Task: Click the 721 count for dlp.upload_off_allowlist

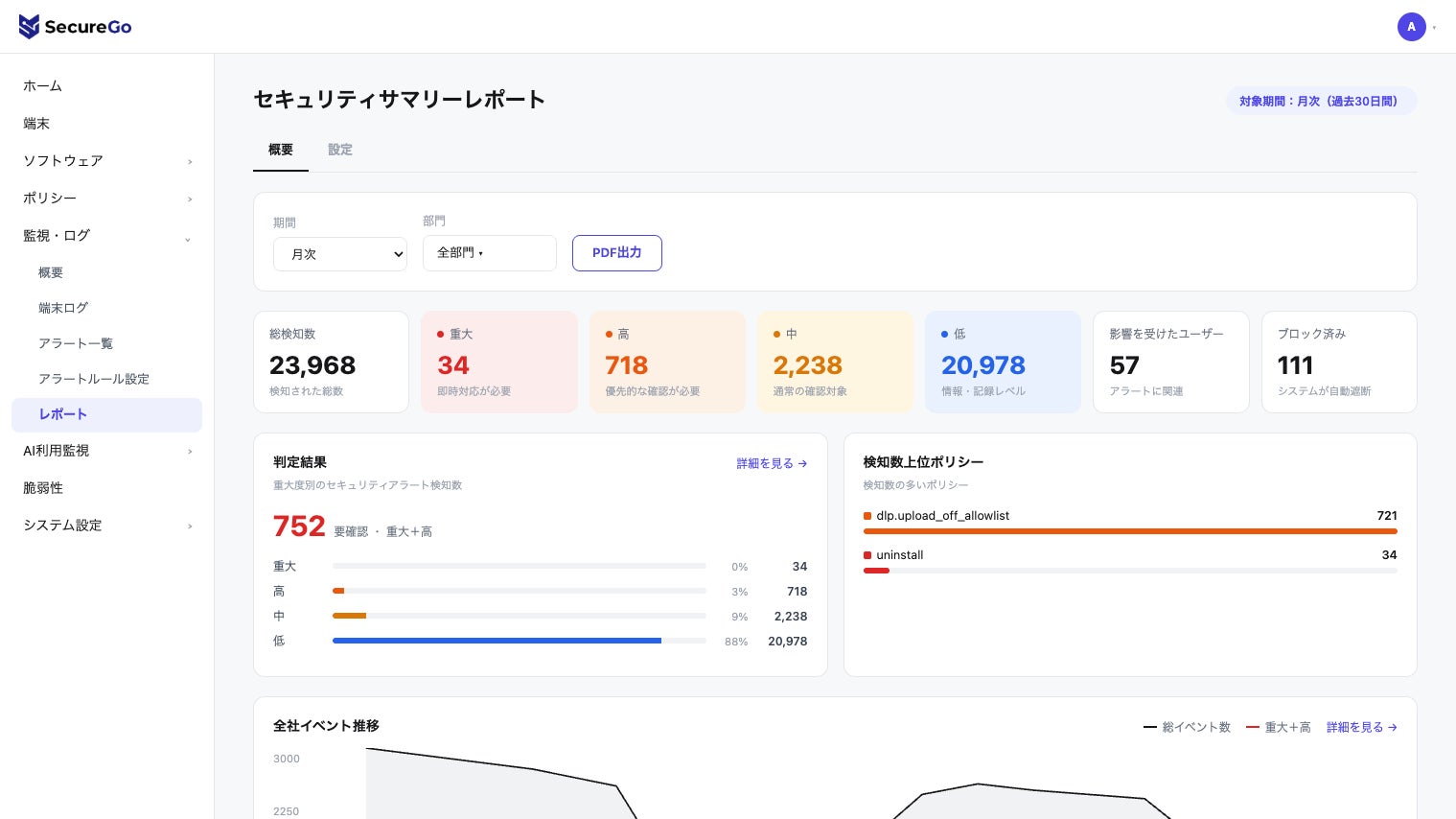Action: (x=1387, y=516)
